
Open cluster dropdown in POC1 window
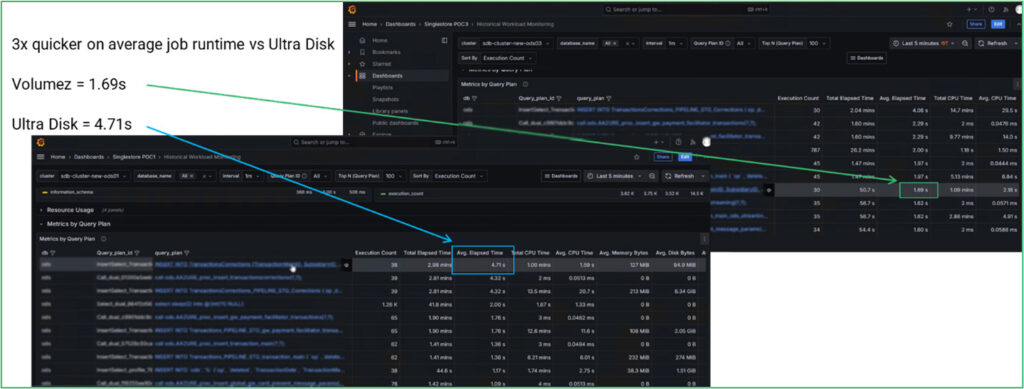pos(94,176)
